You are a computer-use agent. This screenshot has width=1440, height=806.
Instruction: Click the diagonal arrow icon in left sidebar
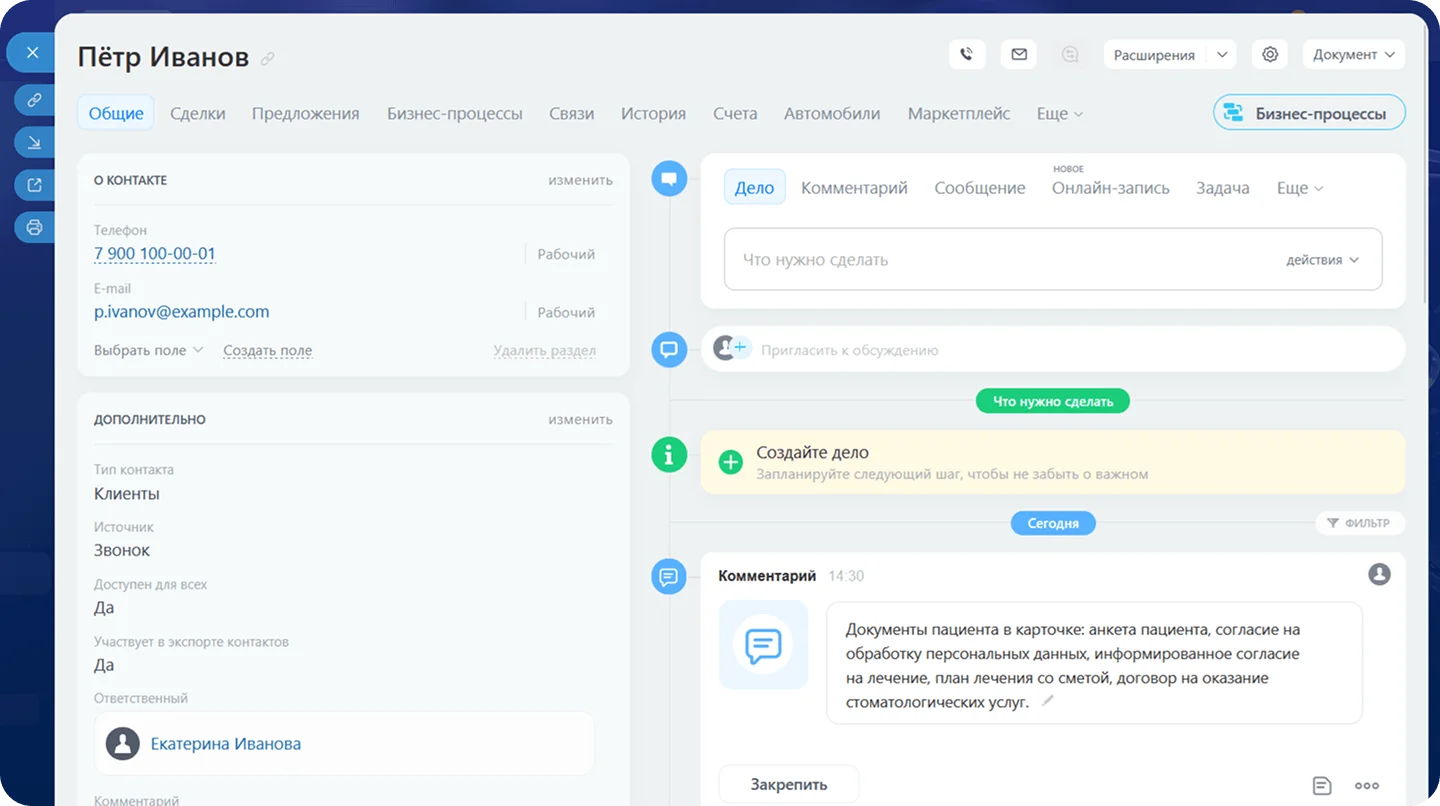[34, 142]
